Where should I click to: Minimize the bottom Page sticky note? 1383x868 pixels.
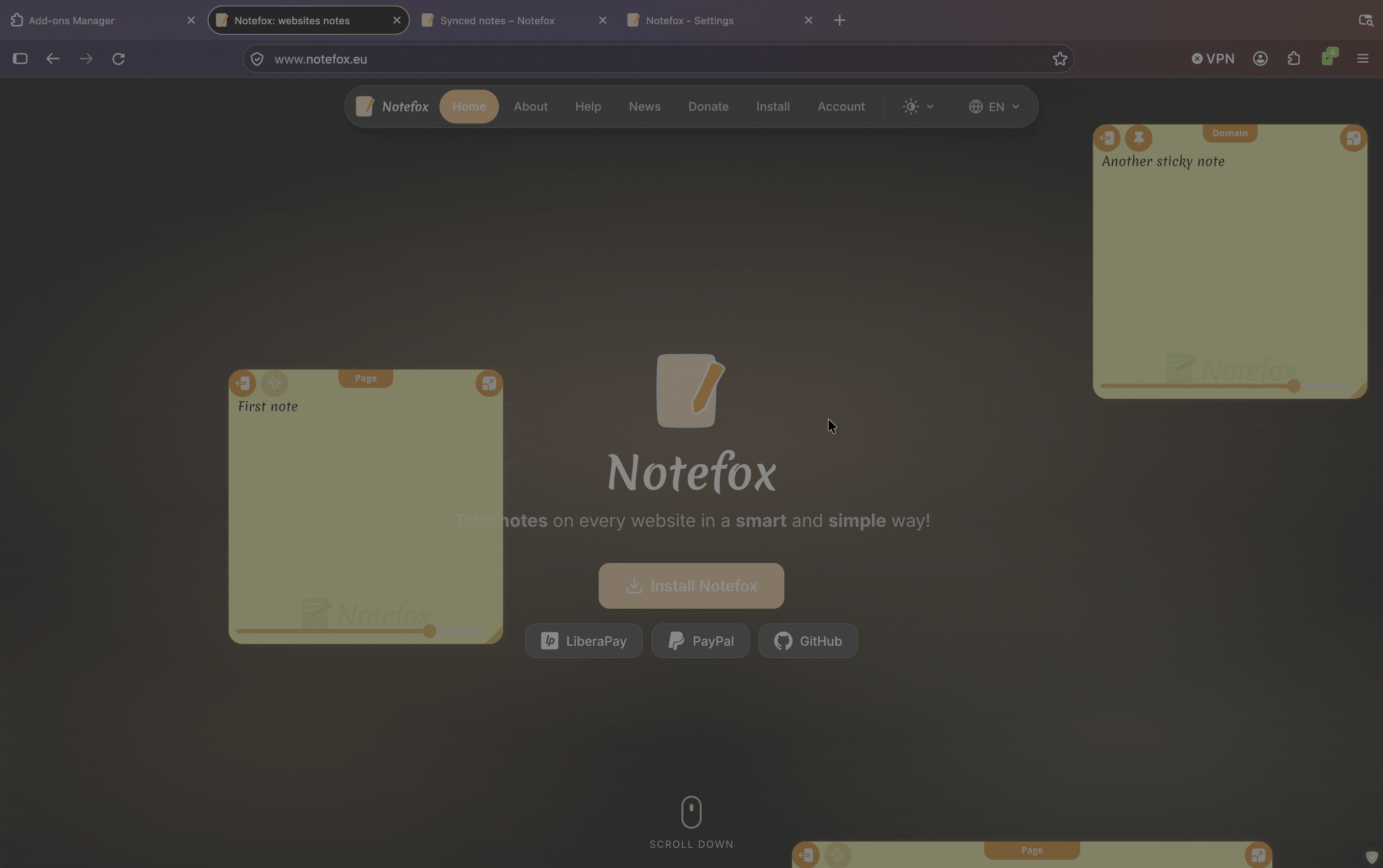(x=1258, y=855)
